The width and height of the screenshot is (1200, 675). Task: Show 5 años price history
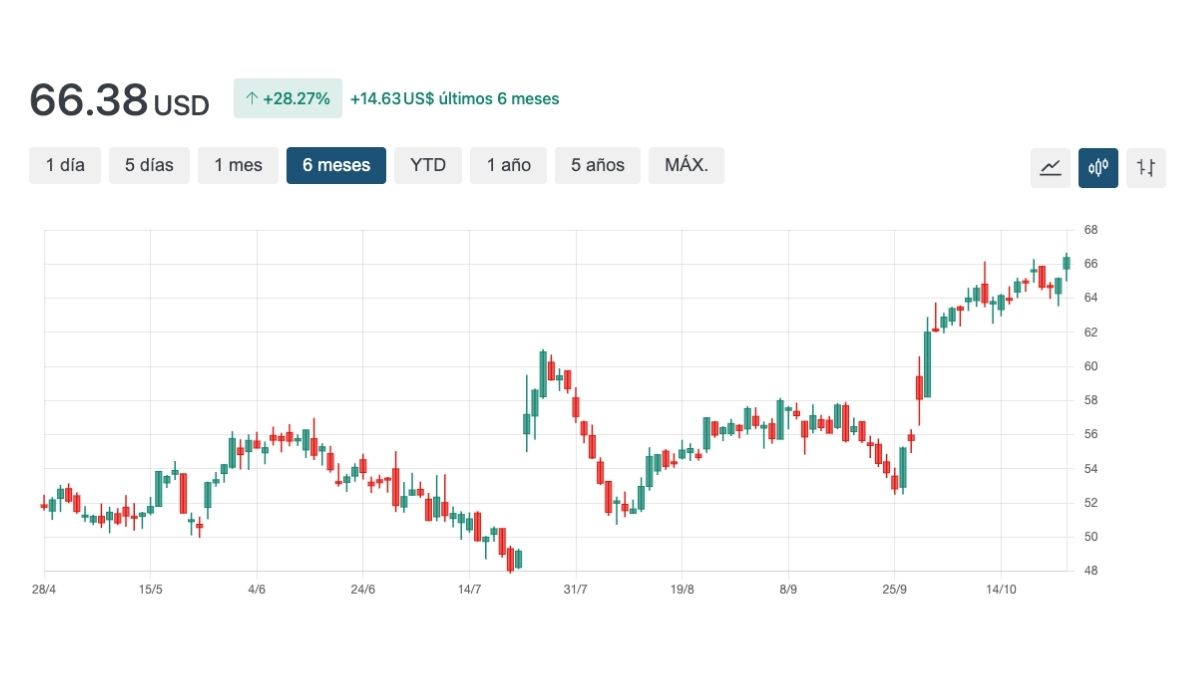(x=598, y=165)
